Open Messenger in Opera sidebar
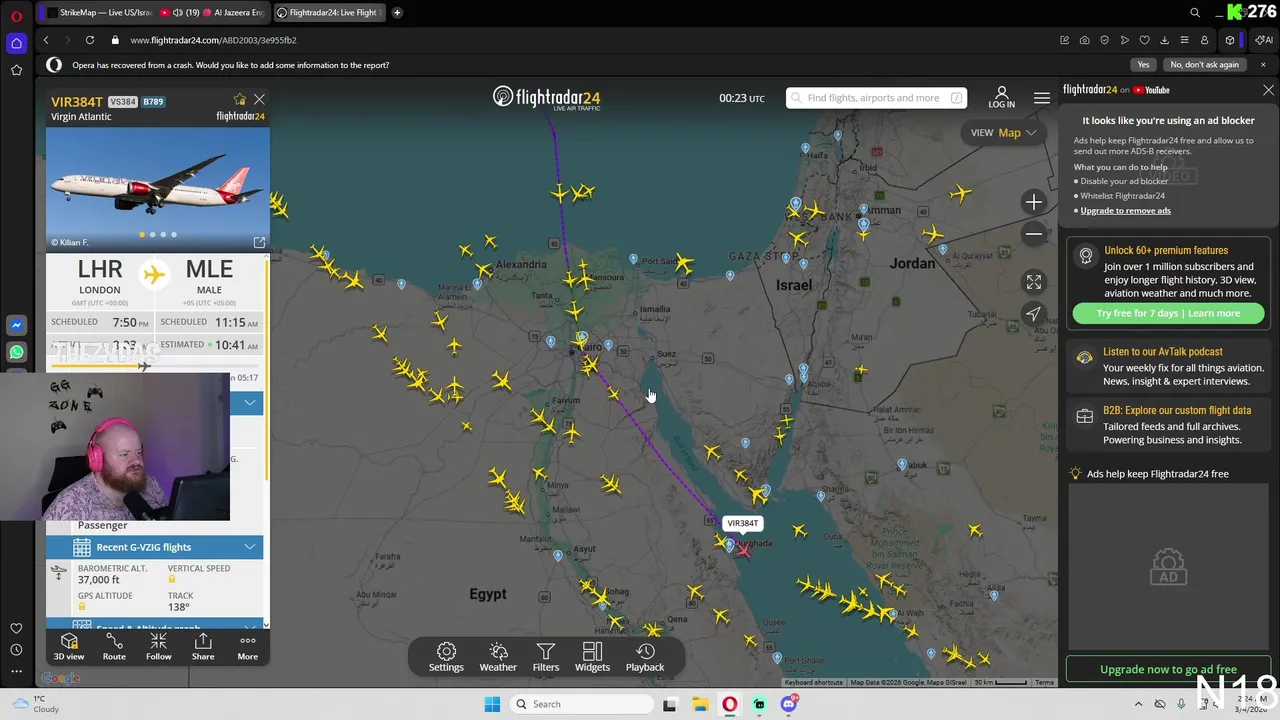1280x720 pixels. [x=16, y=326]
